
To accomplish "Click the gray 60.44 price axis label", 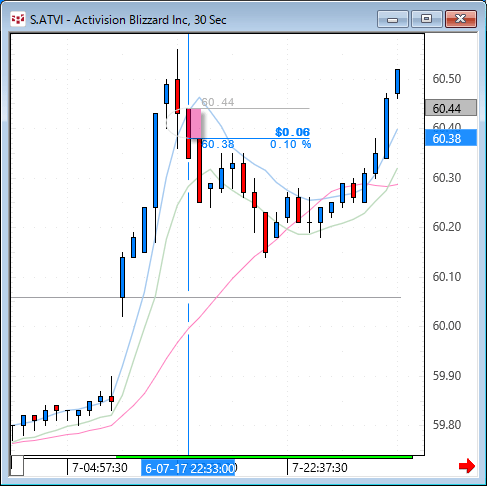I will coord(451,108).
